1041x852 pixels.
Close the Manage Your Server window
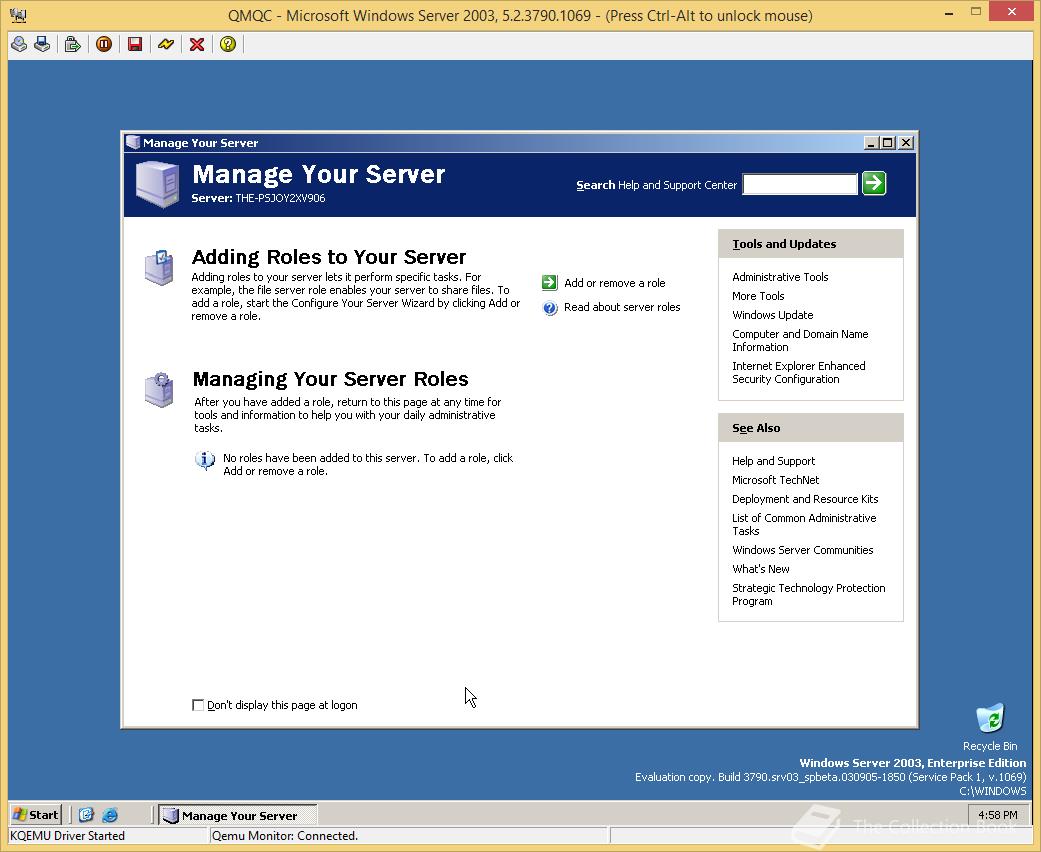tap(906, 143)
